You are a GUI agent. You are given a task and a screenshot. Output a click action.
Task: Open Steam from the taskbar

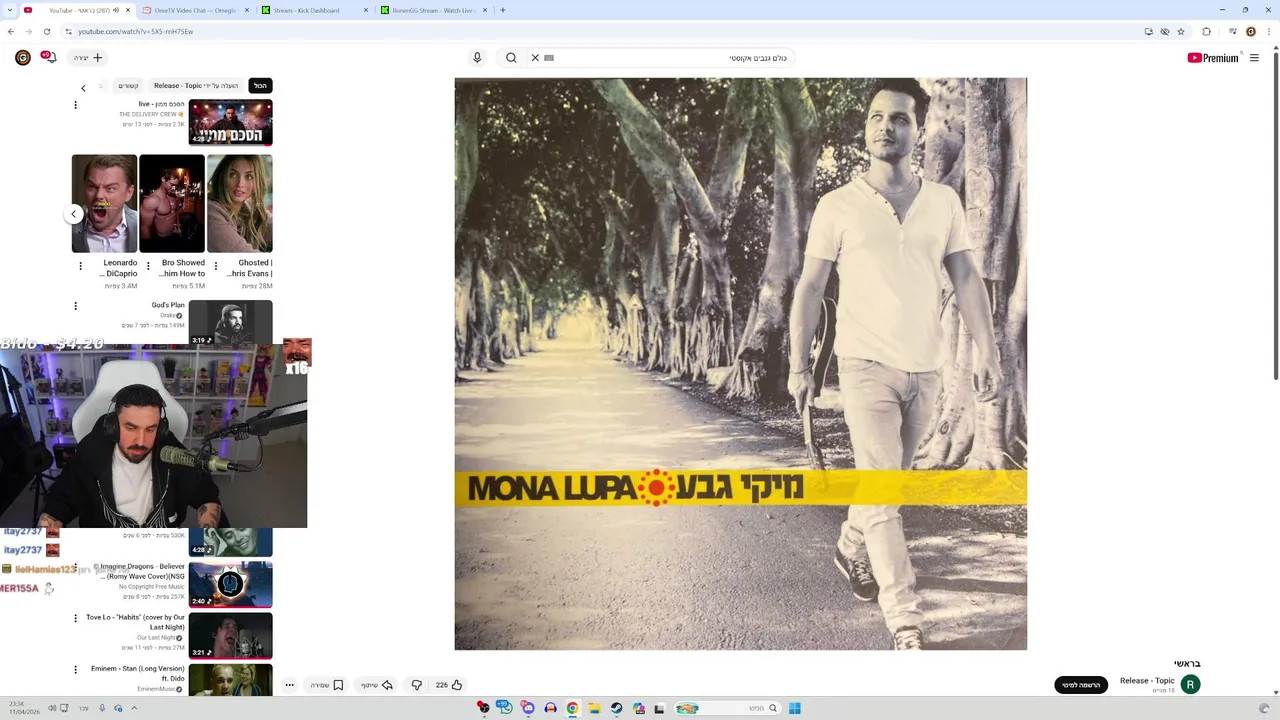click(616, 708)
